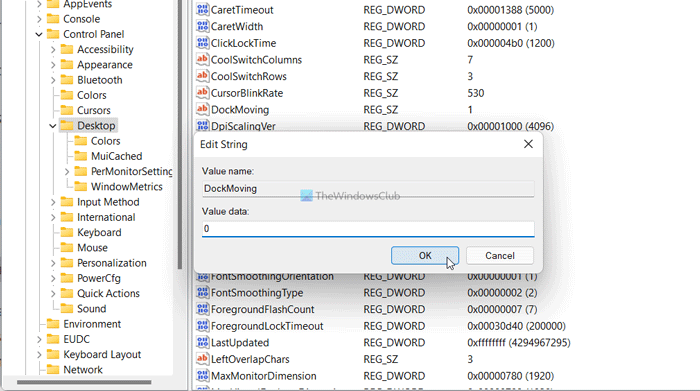Click the value 0x00001388 (5000)
The image size is (700, 391).
click(510, 10)
